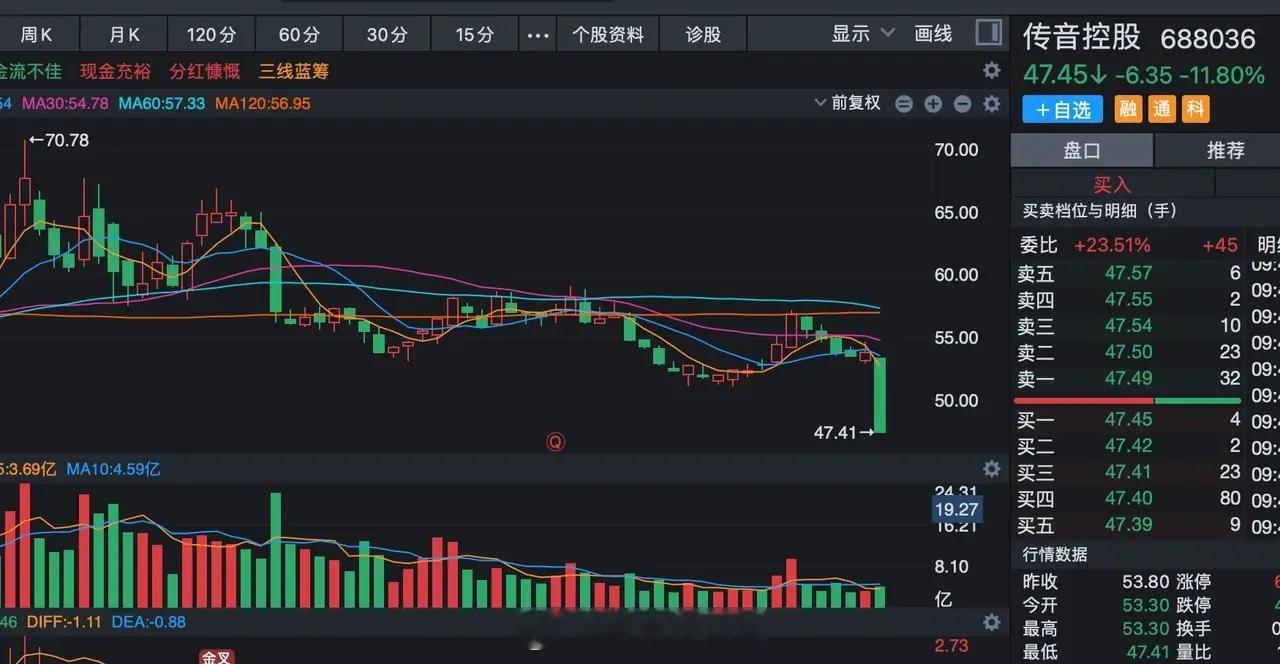Select the 30分 period tab
Image resolution: width=1280 pixels, height=664 pixels.
point(387,35)
